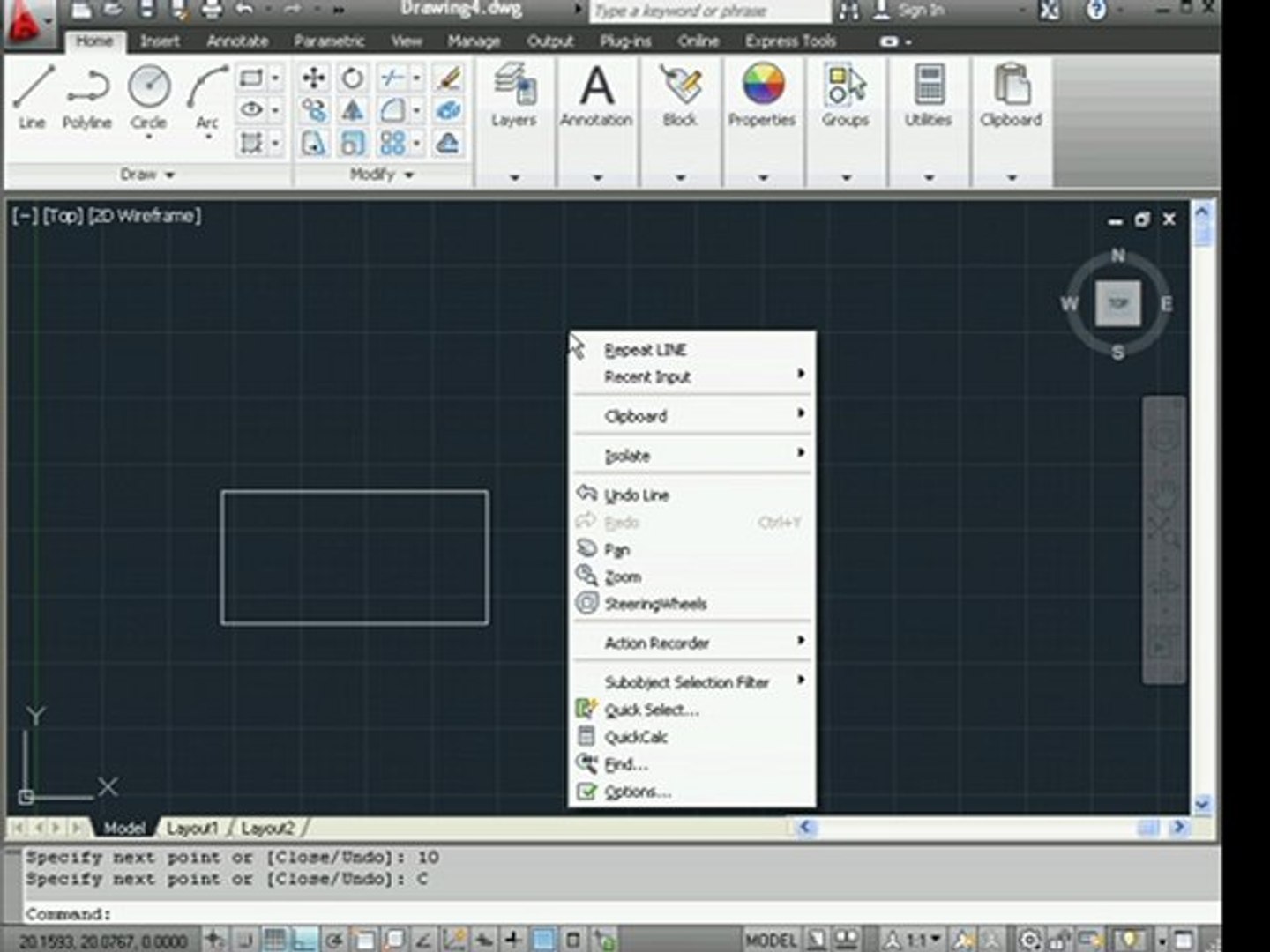
Task: Open the Array tool dropdown arrow
Action: pyautogui.click(x=416, y=142)
